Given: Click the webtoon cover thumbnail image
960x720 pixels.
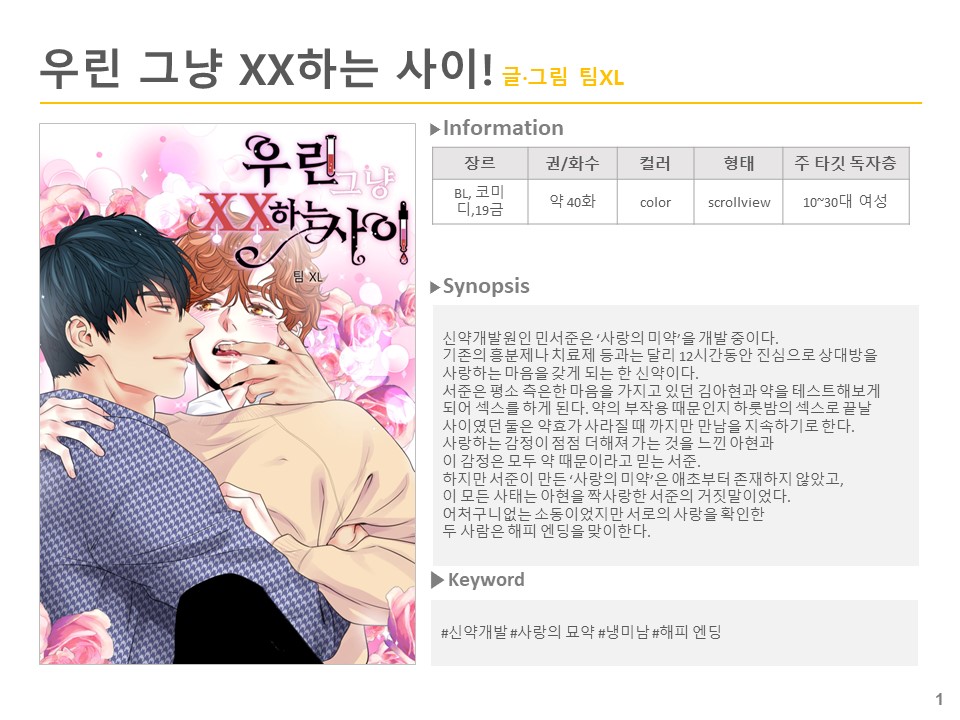Looking at the screenshot, I should tap(228, 394).
